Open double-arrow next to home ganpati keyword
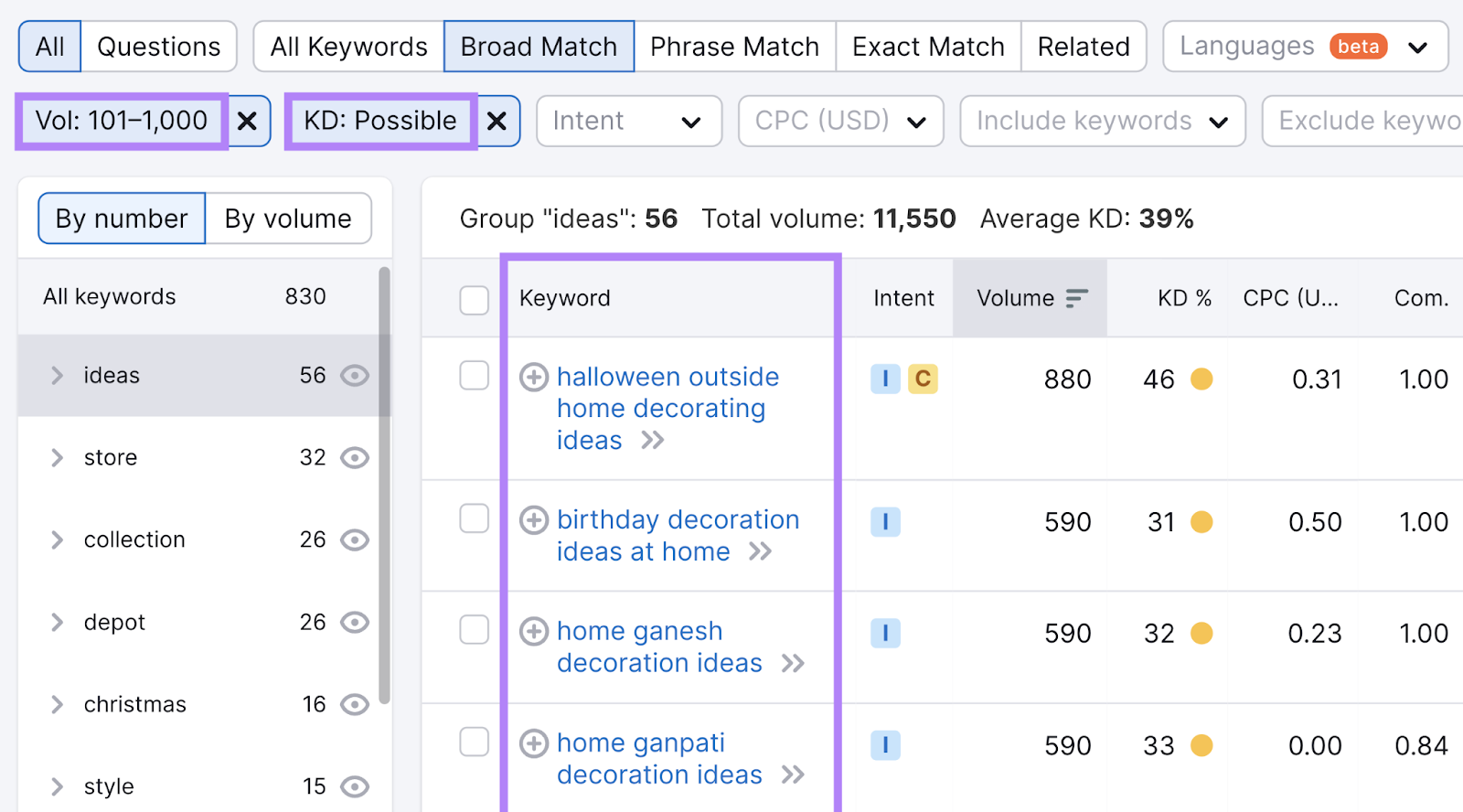This screenshot has height=812, width=1463. pos(793,775)
